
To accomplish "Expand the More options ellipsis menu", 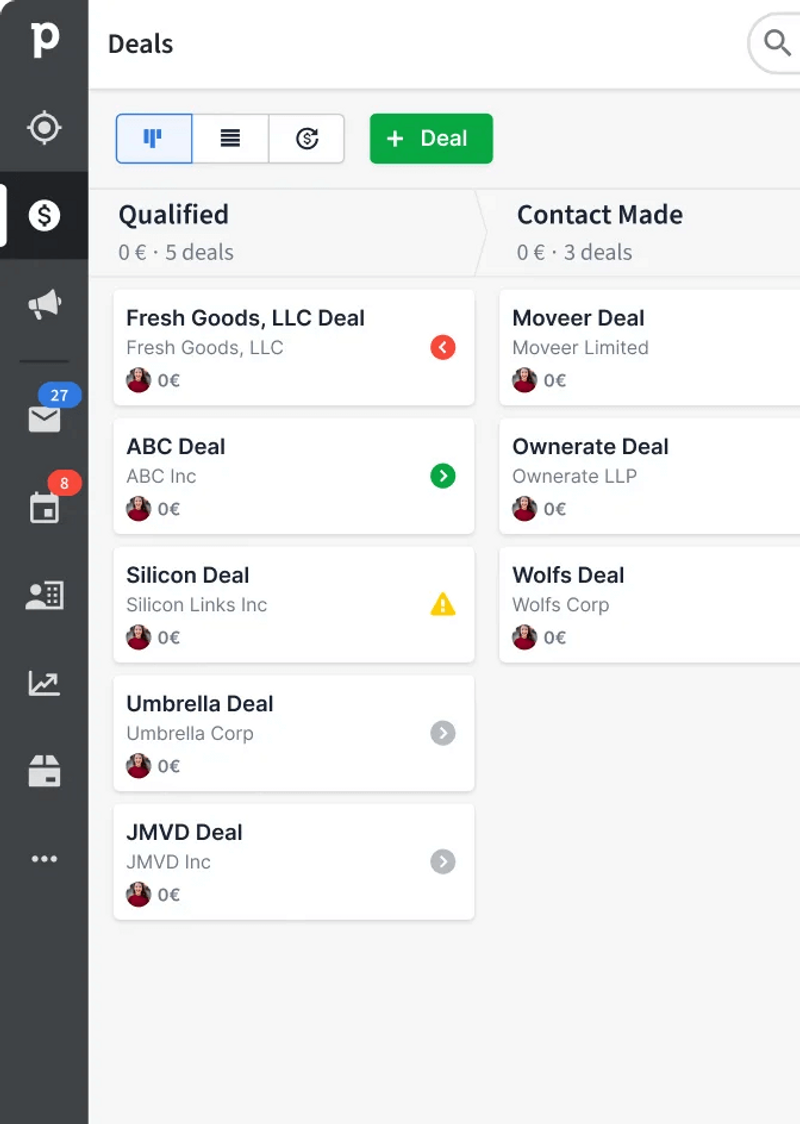I will coord(44,859).
